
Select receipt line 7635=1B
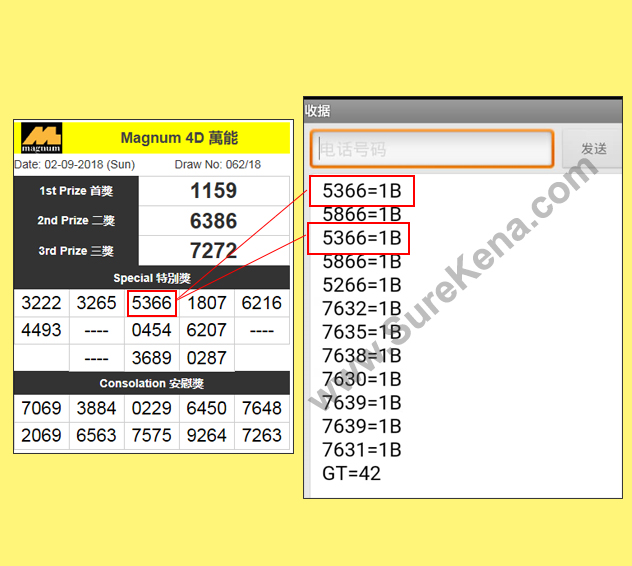point(362,332)
